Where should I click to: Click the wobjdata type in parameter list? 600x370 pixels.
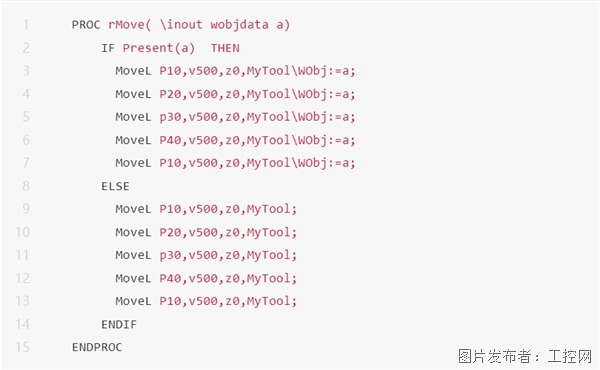point(239,25)
